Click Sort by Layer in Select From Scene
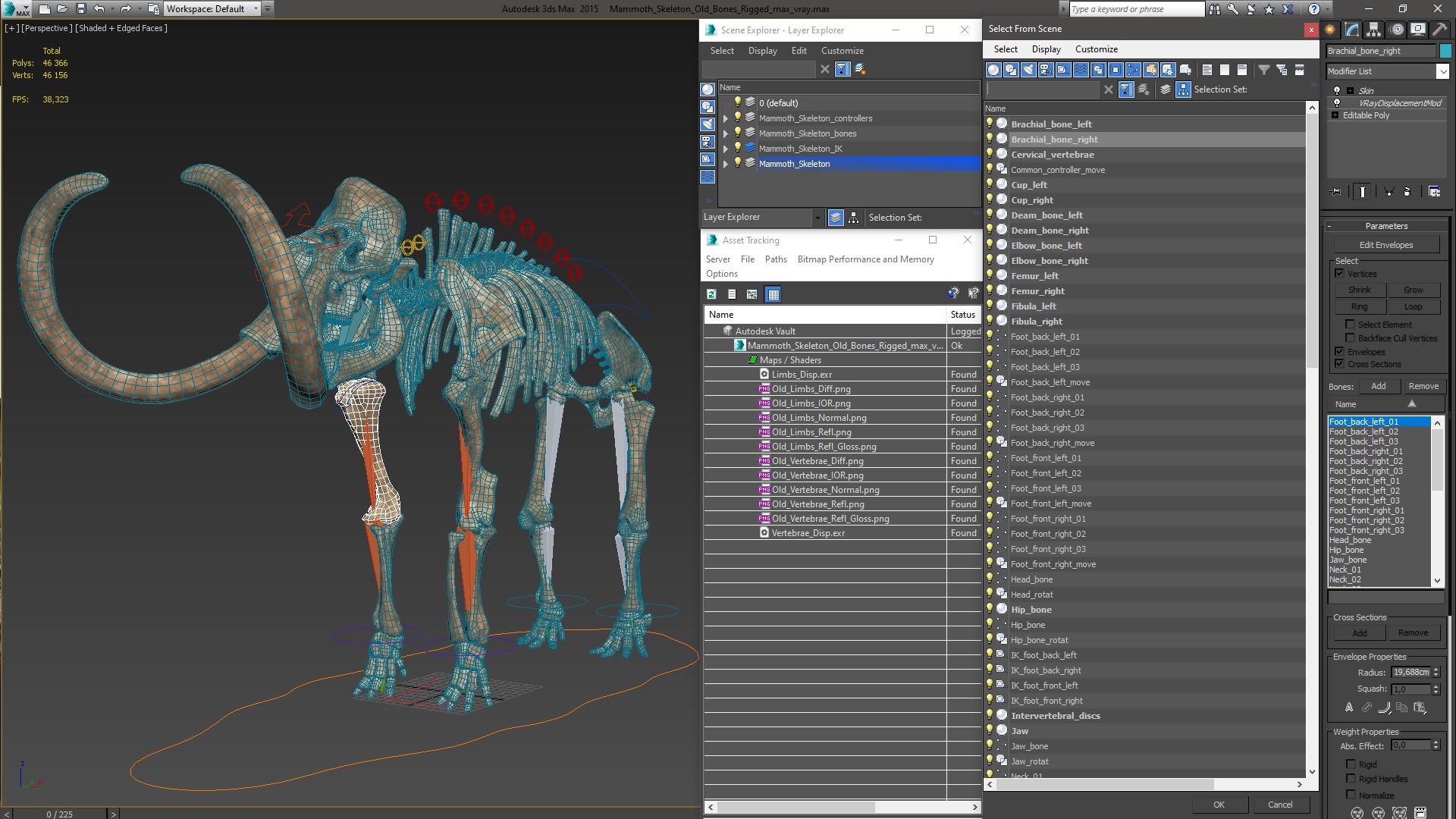The image size is (1456, 819). pos(1166,89)
